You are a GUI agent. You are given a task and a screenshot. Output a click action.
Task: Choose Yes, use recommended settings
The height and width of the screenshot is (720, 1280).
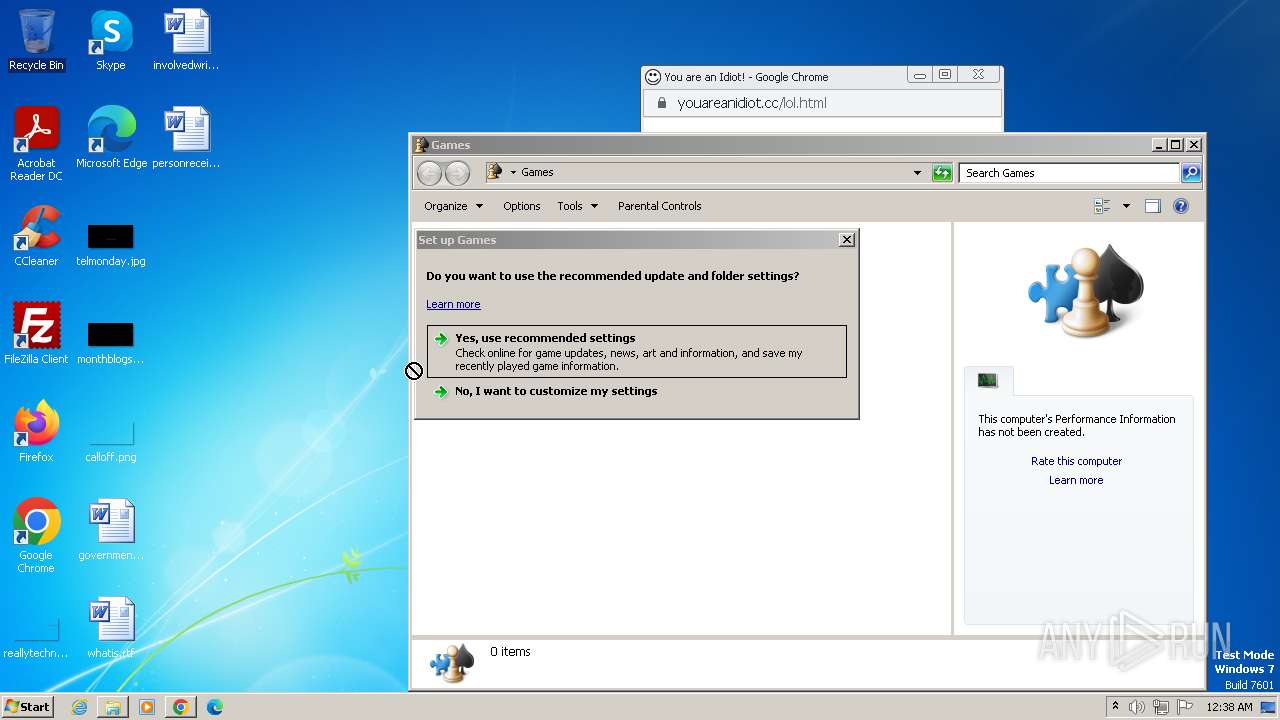[636, 351]
